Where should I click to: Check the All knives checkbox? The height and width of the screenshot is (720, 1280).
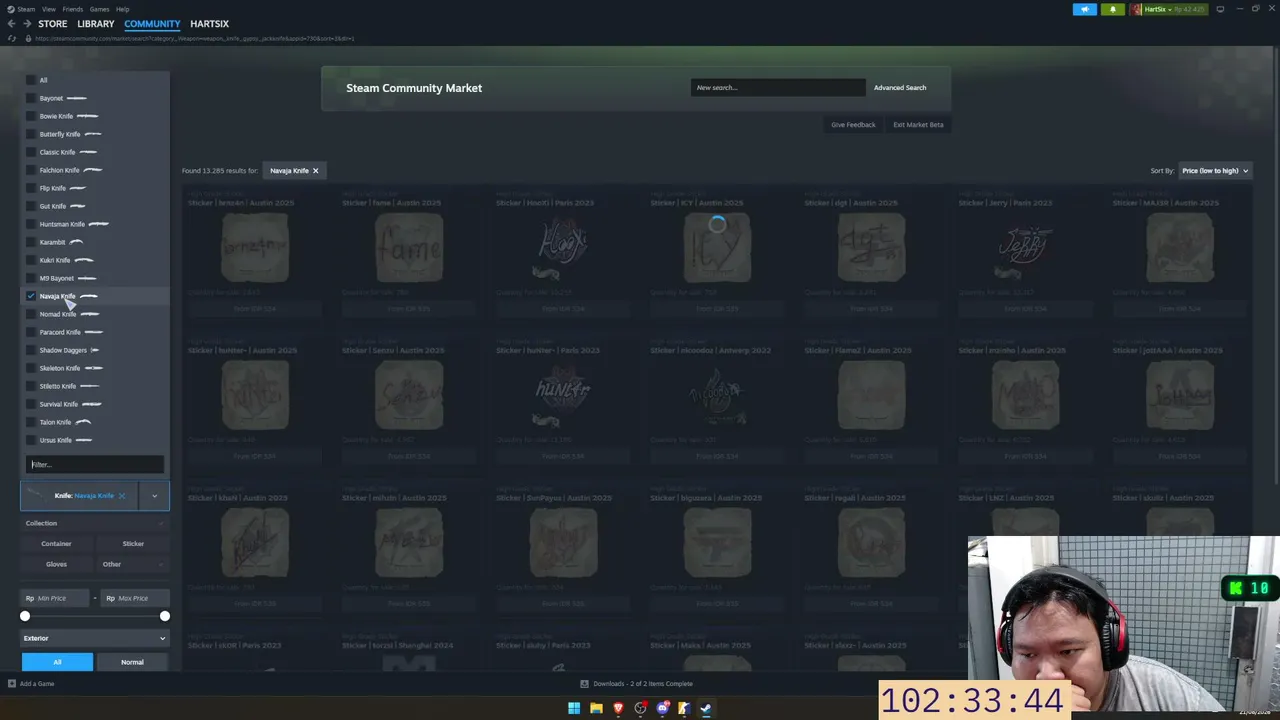pyautogui.click(x=31, y=80)
